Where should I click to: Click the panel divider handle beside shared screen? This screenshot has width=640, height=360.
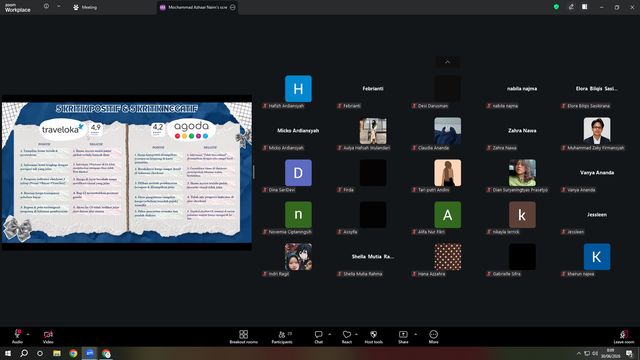(253, 172)
